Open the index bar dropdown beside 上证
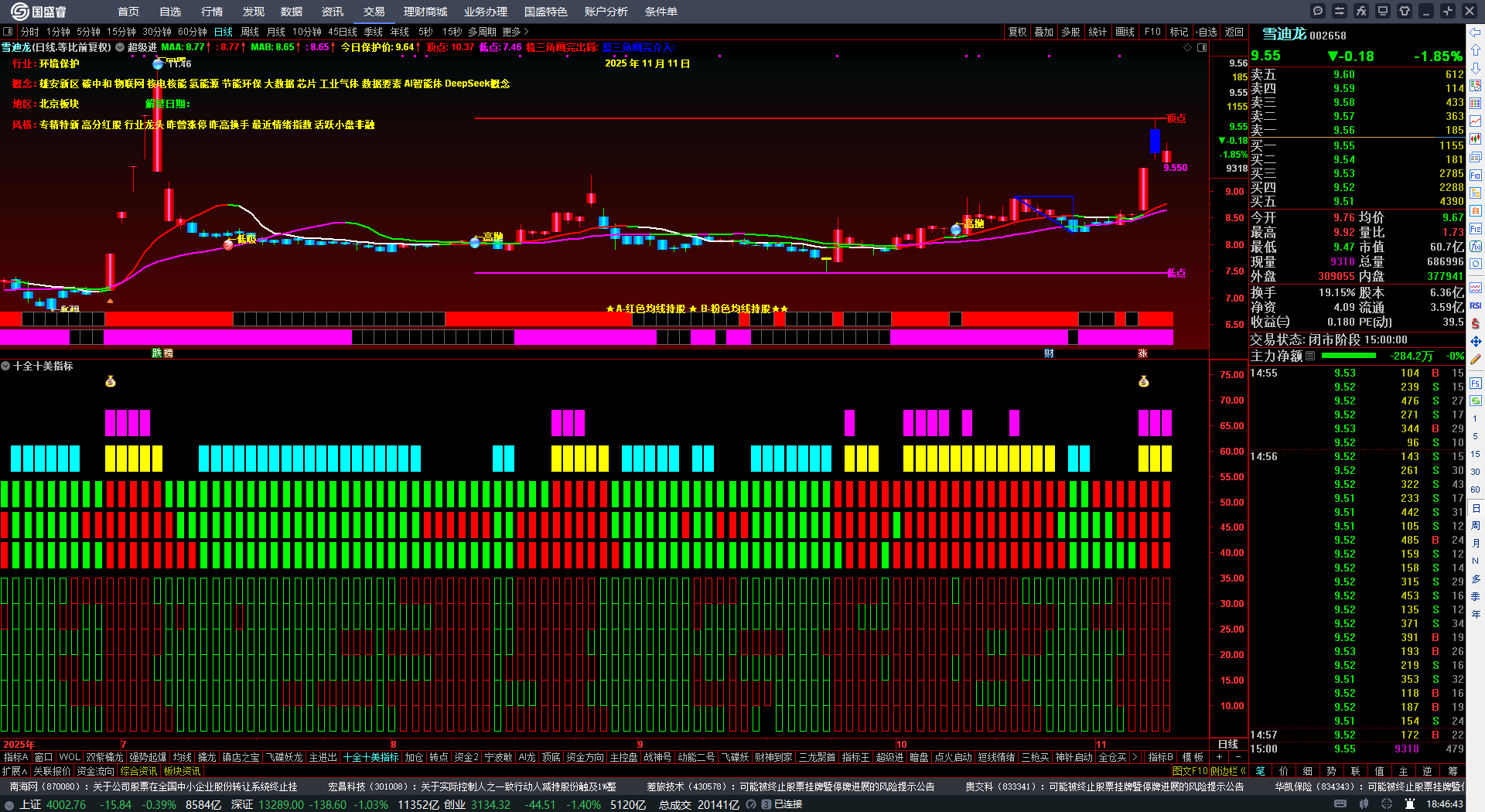Viewport: 1485px width, 812px height. point(9,805)
